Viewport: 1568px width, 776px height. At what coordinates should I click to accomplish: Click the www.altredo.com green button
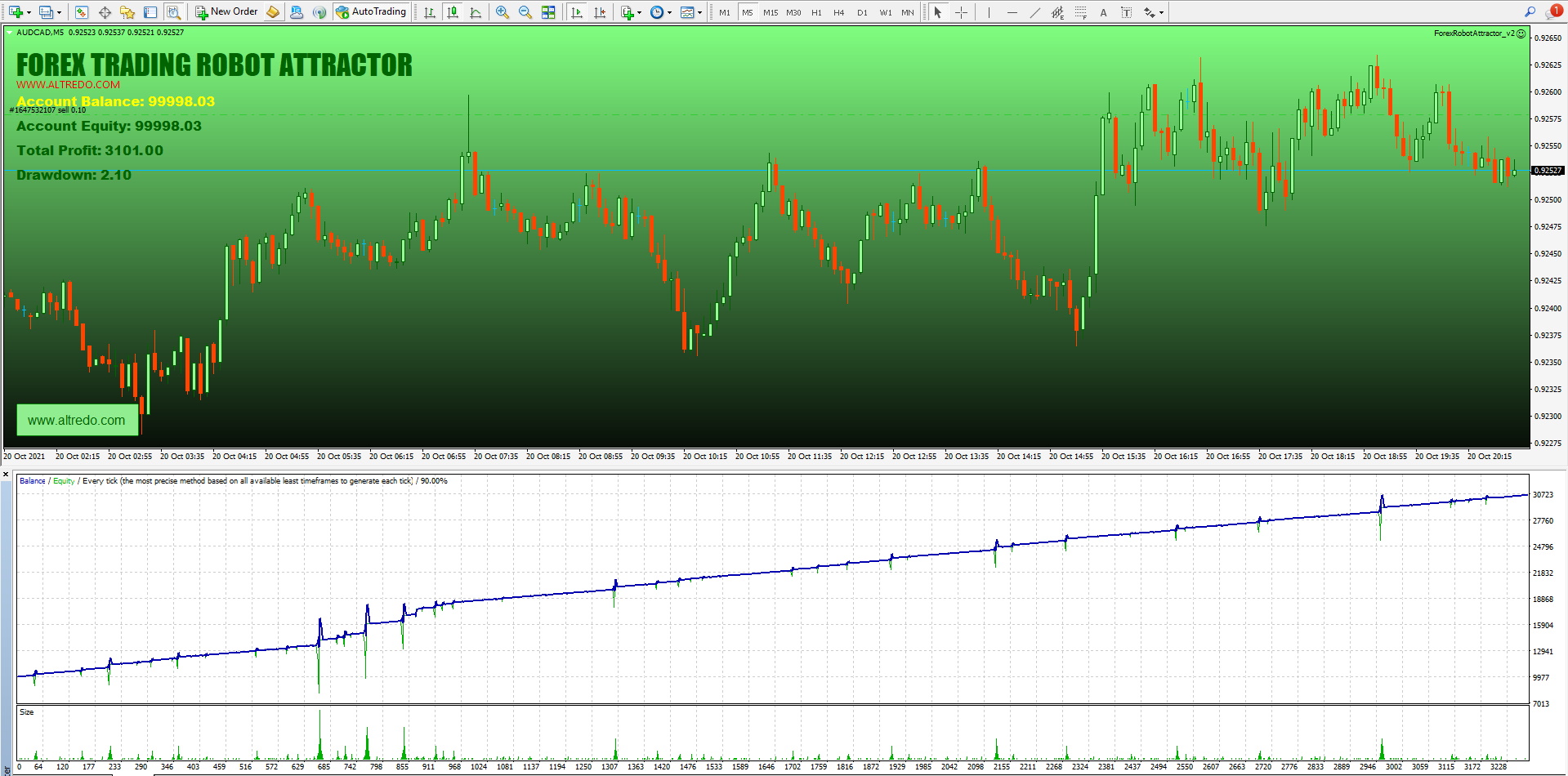click(x=77, y=420)
